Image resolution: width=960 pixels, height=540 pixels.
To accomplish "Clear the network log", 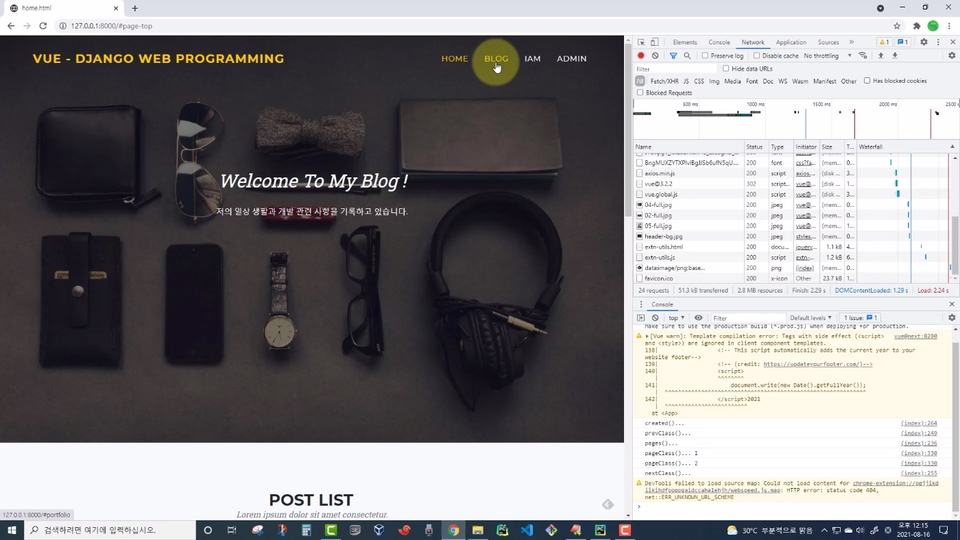I will 655,56.
